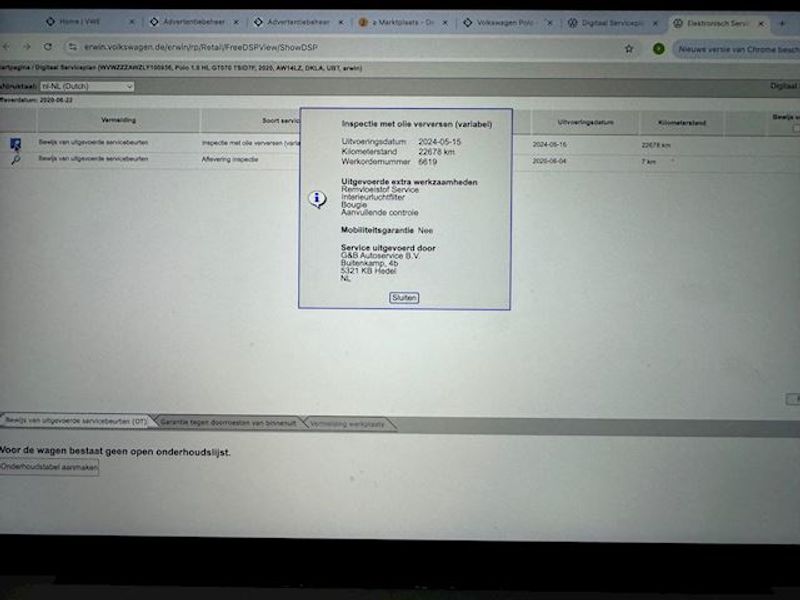Open a new browser tab with plus icon
This screenshot has width=800, height=600.
tap(782, 21)
